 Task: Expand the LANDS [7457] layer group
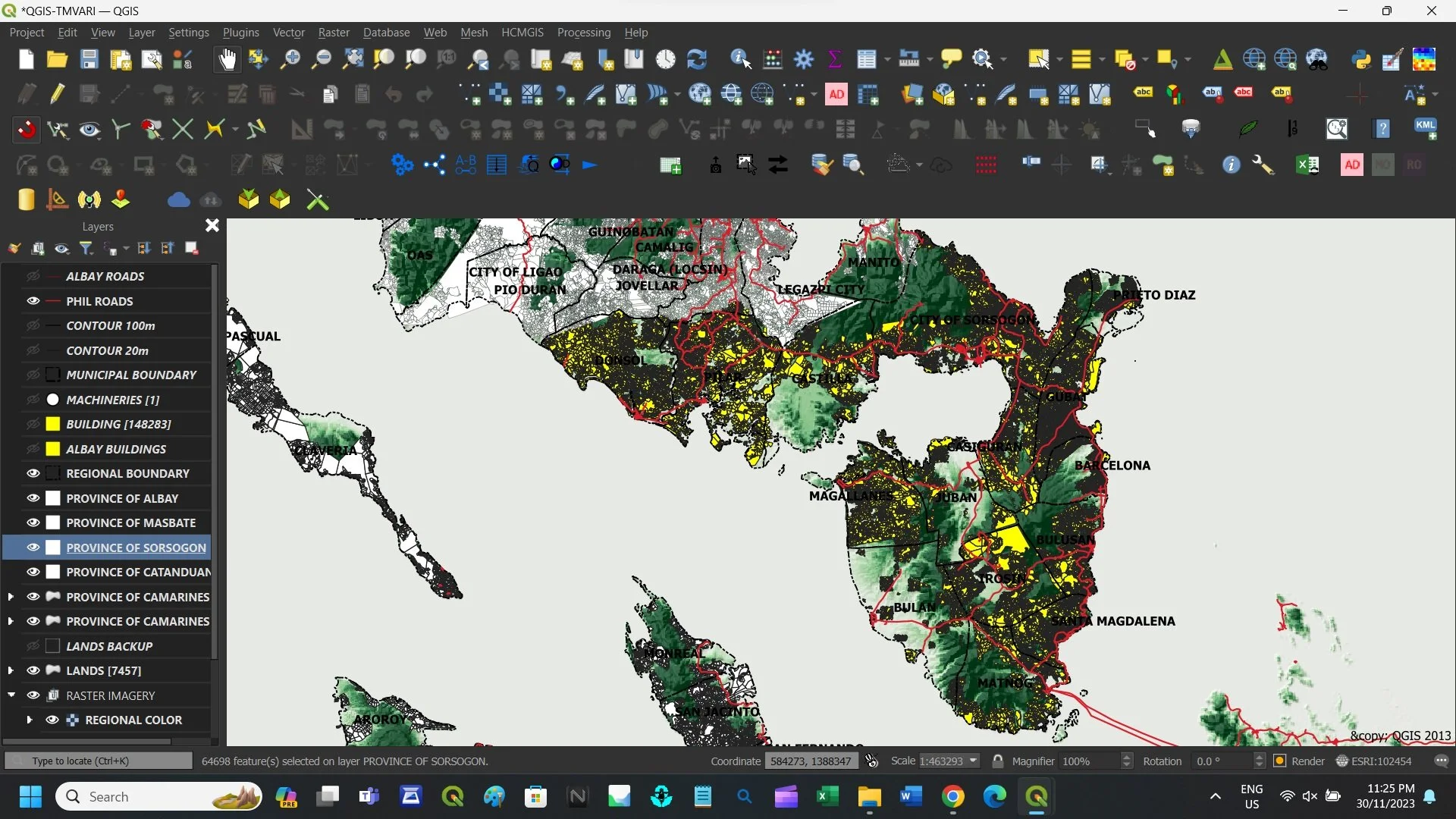11,670
